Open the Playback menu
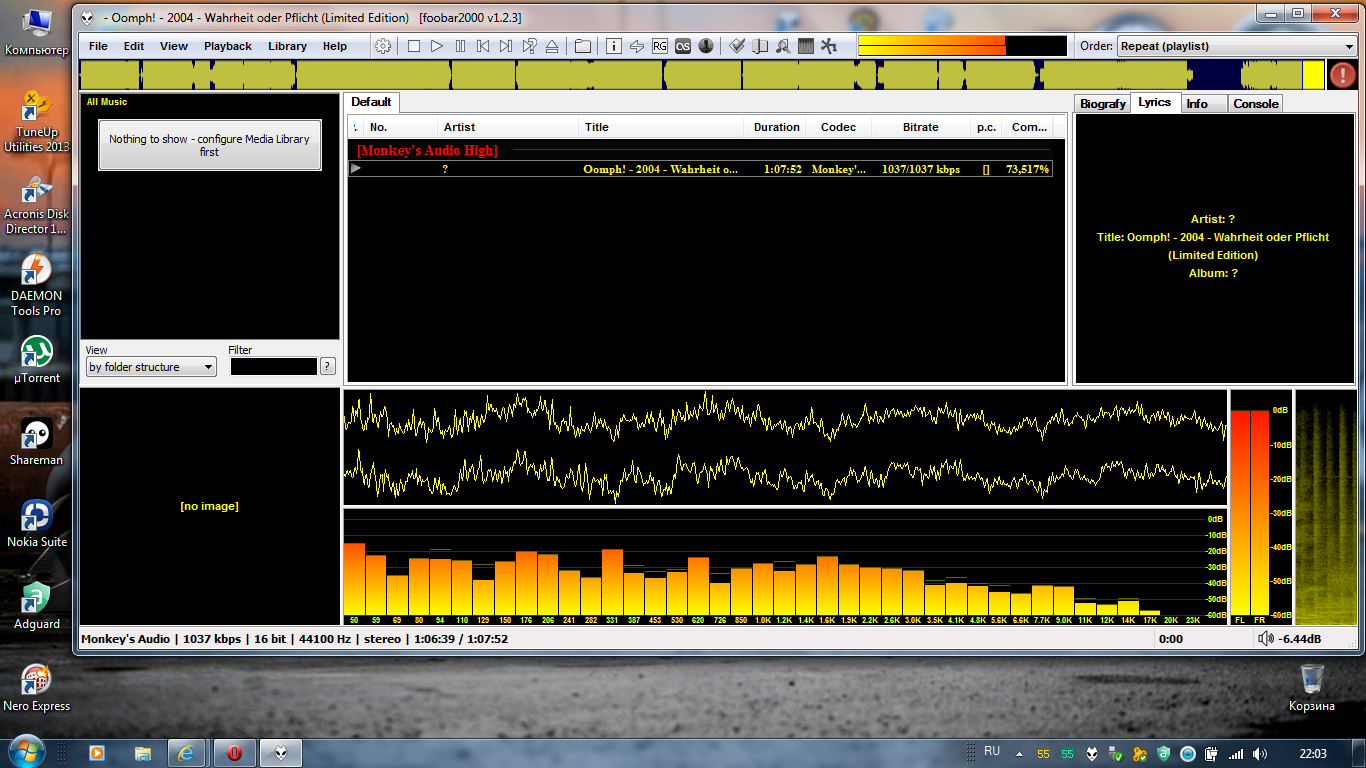This screenshot has width=1366, height=768. click(228, 46)
